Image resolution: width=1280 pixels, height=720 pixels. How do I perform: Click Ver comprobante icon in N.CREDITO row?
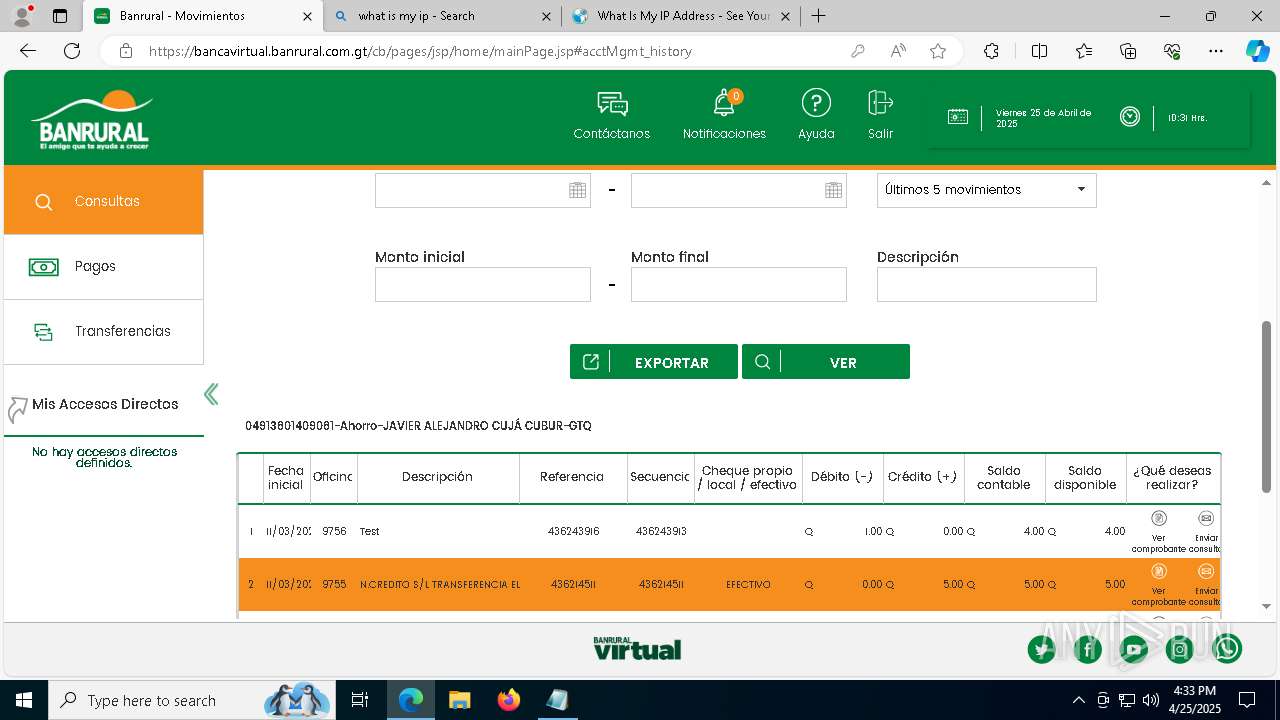click(x=1159, y=571)
